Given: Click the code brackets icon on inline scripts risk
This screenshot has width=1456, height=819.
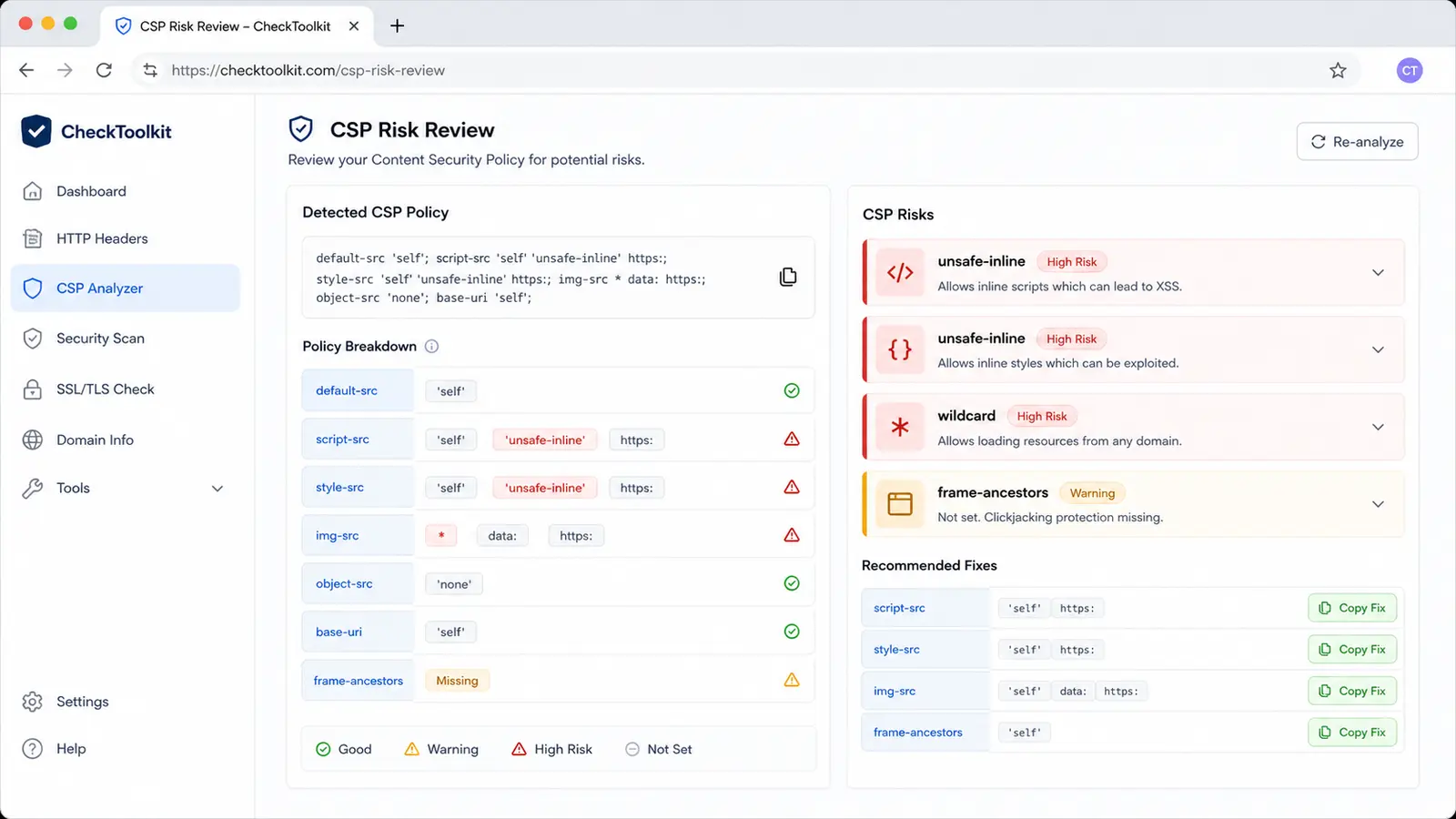Looking at the screenshot, I should coord(900,273).
